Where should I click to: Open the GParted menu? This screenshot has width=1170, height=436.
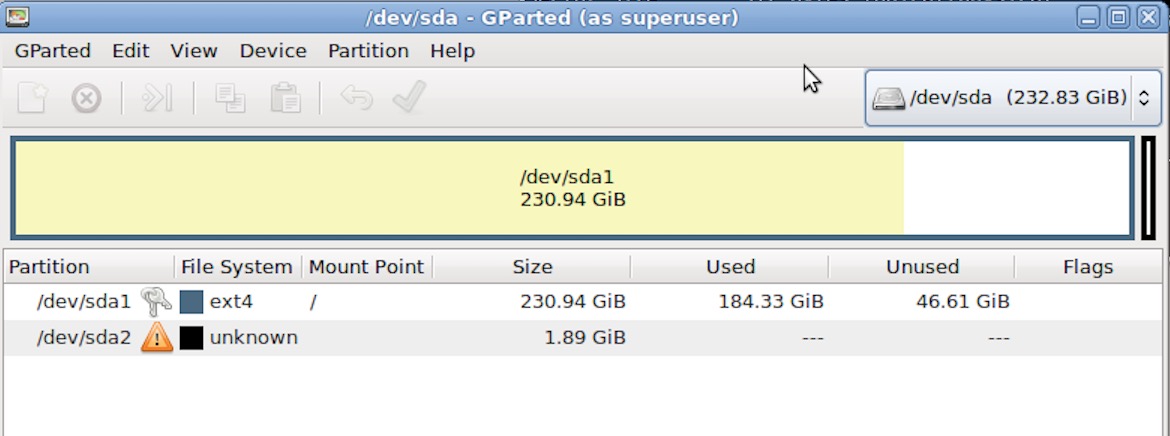point(52,50)
